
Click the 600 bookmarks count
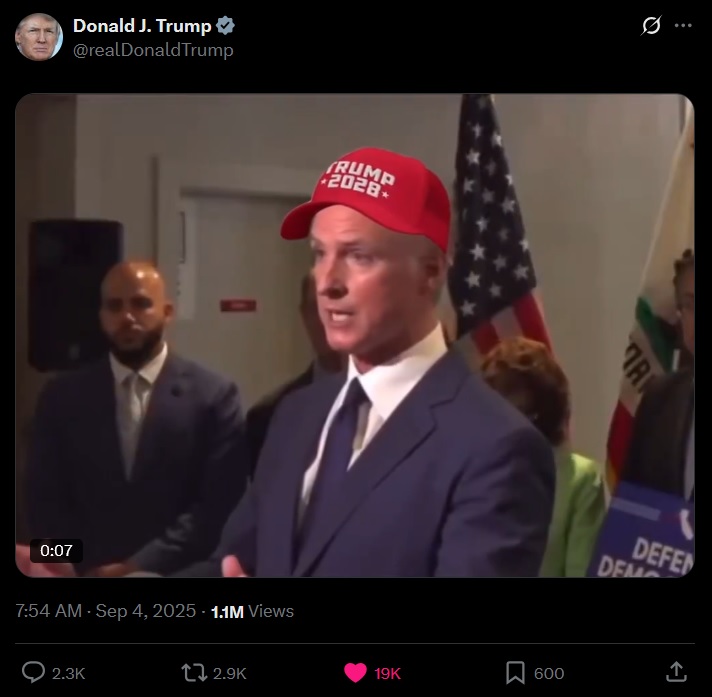549,673
